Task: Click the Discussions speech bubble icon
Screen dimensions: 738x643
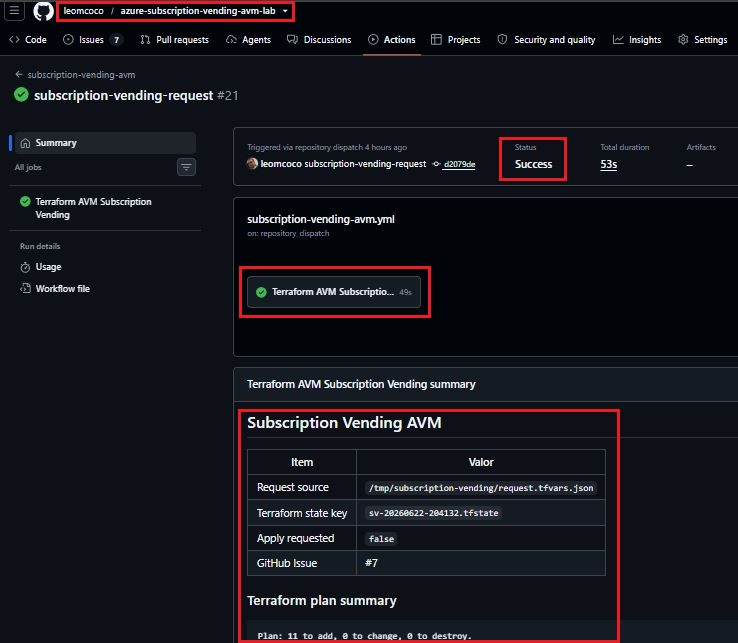Action: tap(292, 40)
